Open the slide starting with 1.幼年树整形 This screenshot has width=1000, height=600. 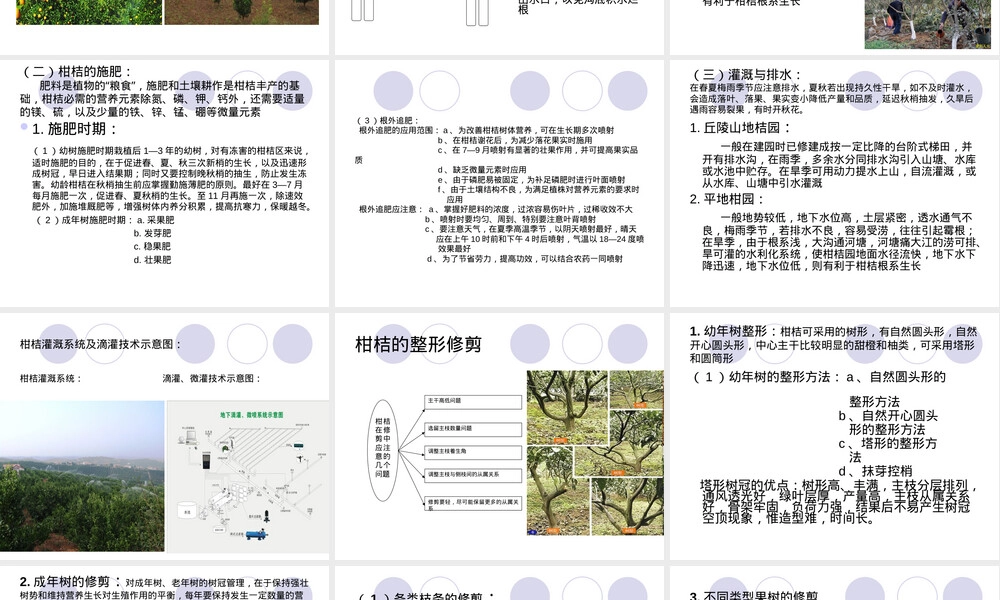tap(835, 436)
